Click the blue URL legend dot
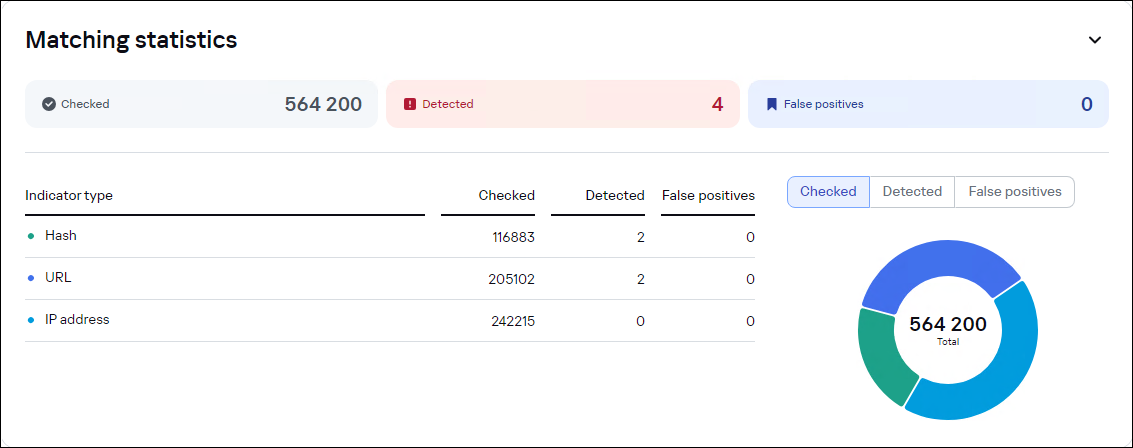Viewport: 1133px width, 448px height. tap(31, 278)
